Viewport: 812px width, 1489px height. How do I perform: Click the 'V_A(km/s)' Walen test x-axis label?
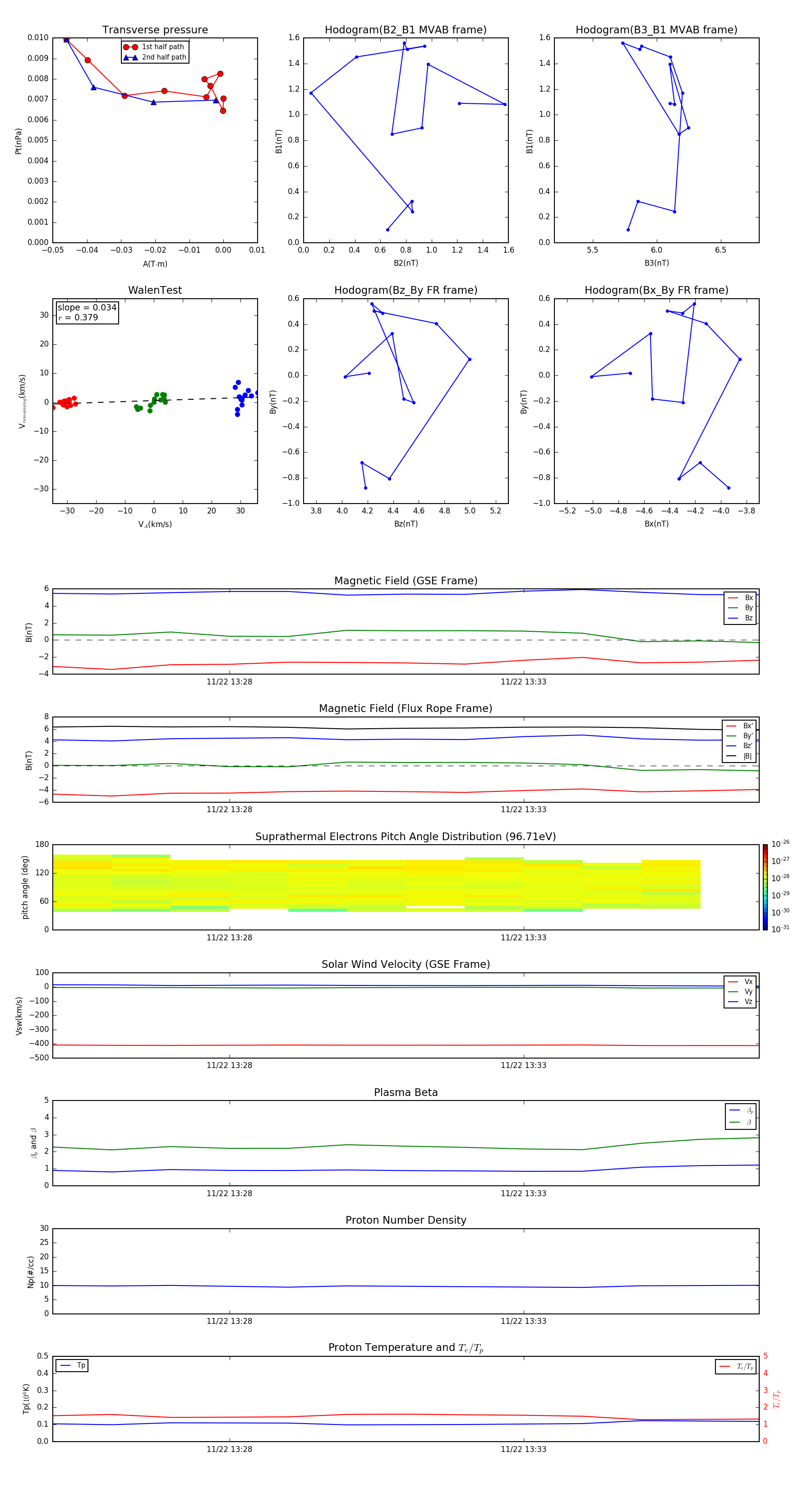pyautogui.click(x=155, y=524)
